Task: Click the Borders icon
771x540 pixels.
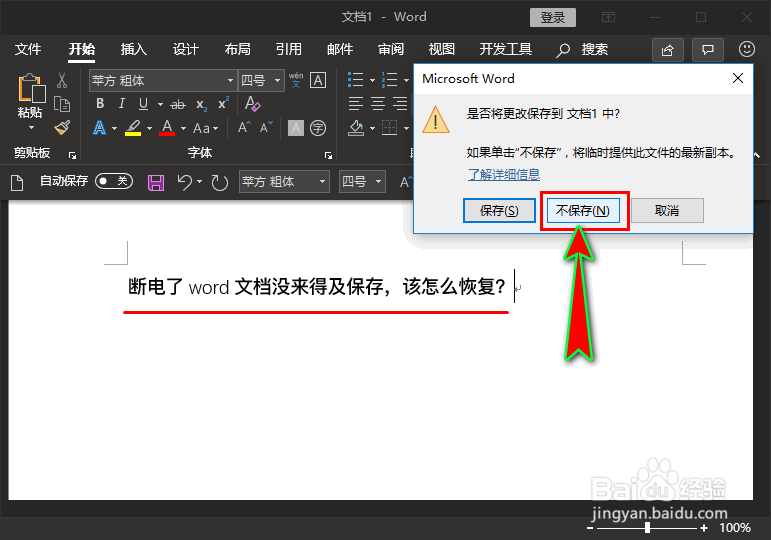Action: (389, 128)
